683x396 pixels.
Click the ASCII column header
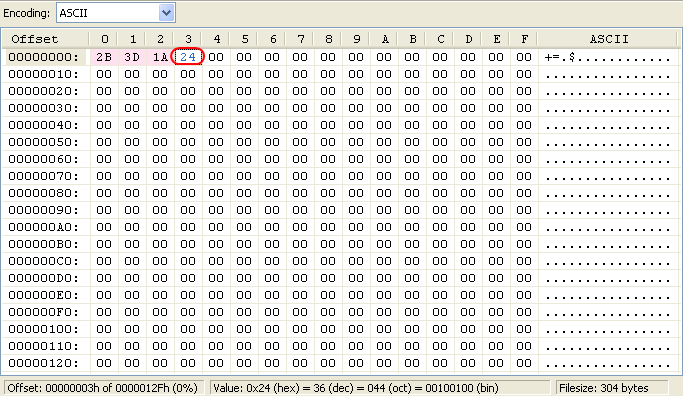point(608,39)
